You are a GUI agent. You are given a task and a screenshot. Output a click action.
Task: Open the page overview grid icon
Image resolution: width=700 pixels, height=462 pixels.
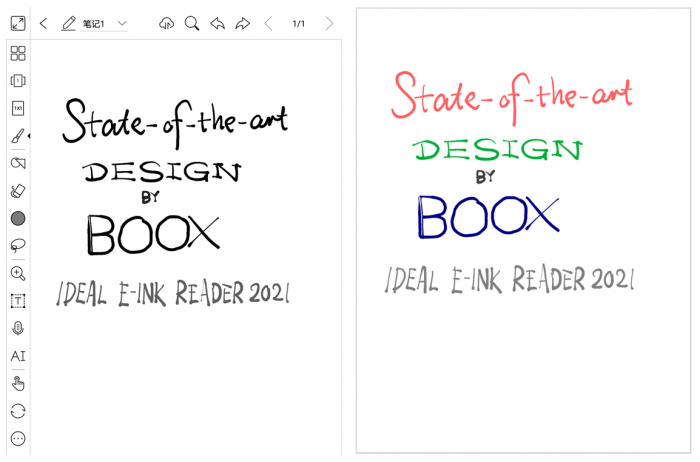tap(18, 53)
